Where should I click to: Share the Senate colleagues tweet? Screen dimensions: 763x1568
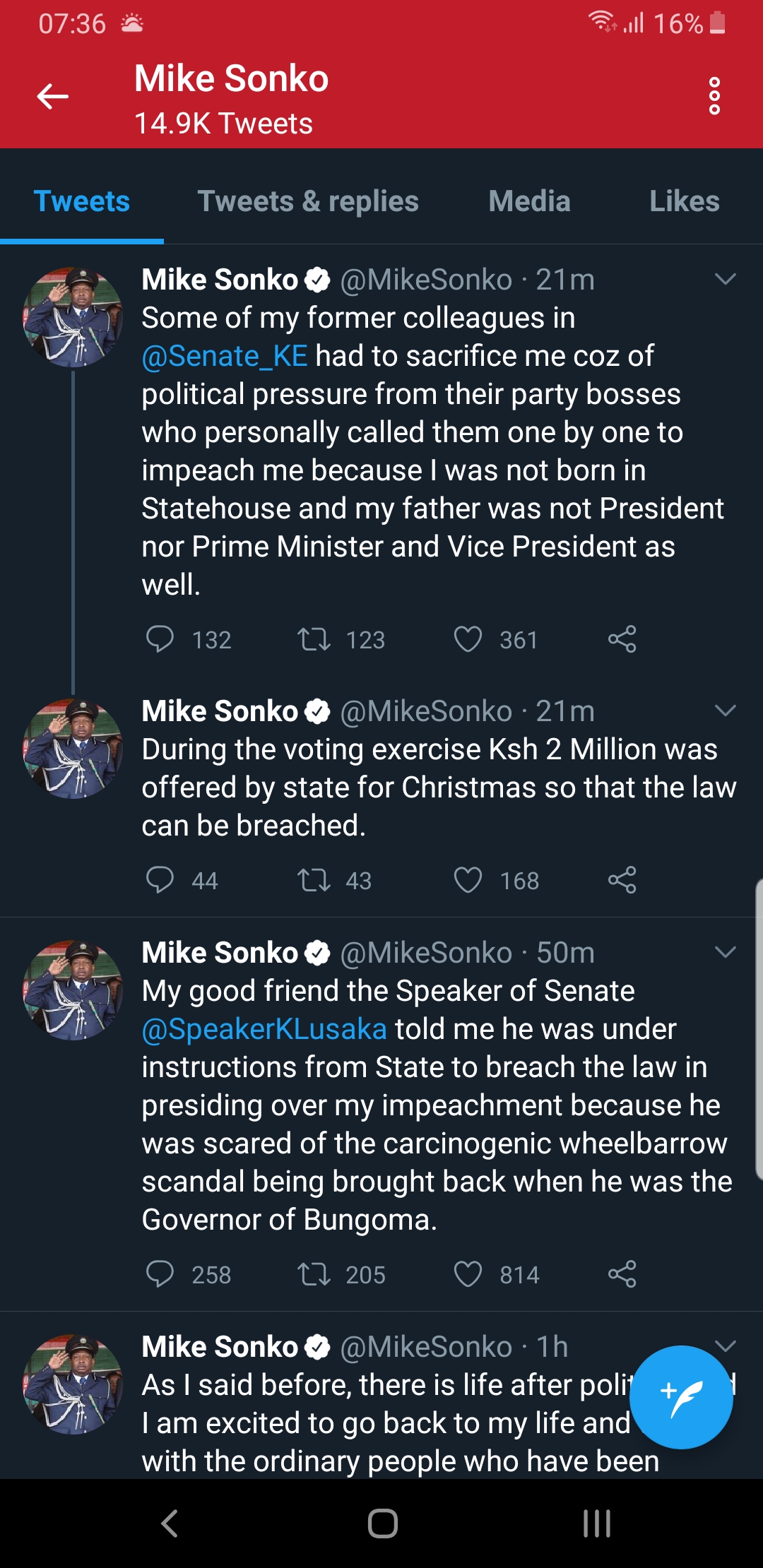click(622, 639)
